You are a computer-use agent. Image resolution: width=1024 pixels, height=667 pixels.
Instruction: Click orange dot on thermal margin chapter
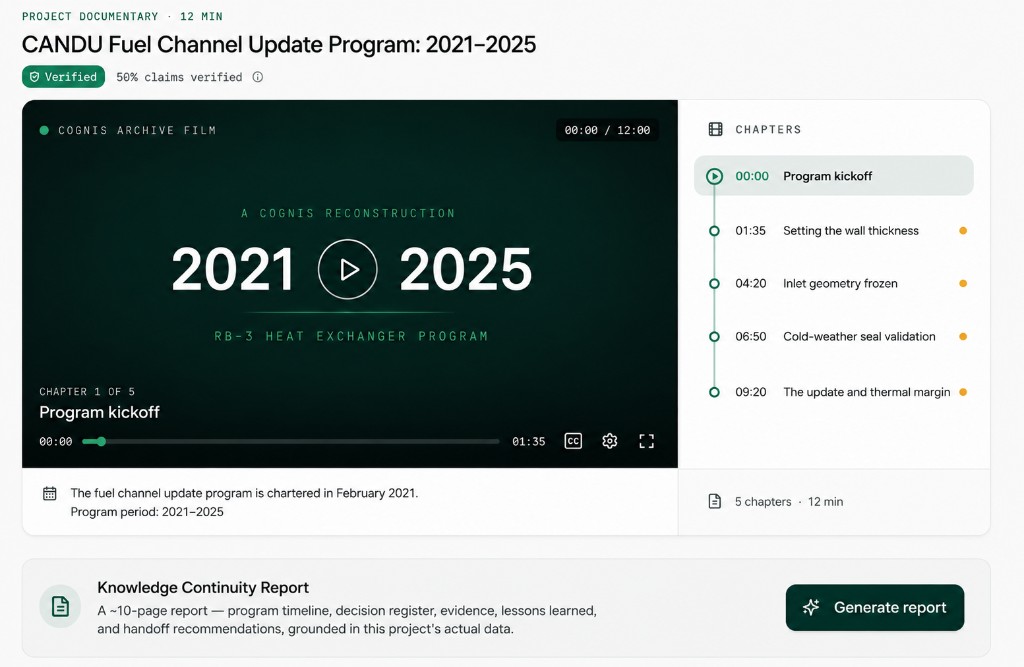(963, 392)
